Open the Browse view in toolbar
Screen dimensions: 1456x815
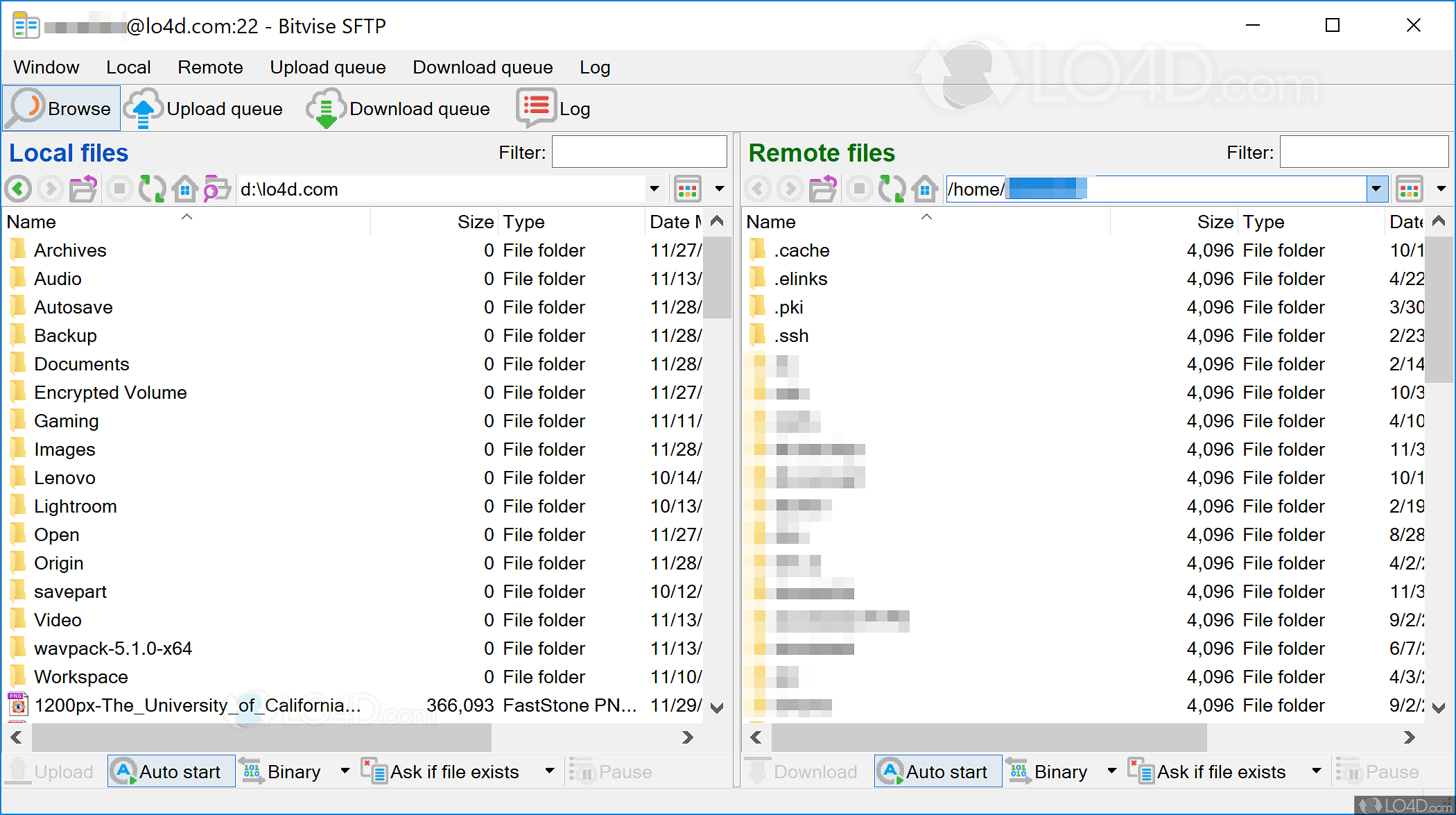point(62,108)
